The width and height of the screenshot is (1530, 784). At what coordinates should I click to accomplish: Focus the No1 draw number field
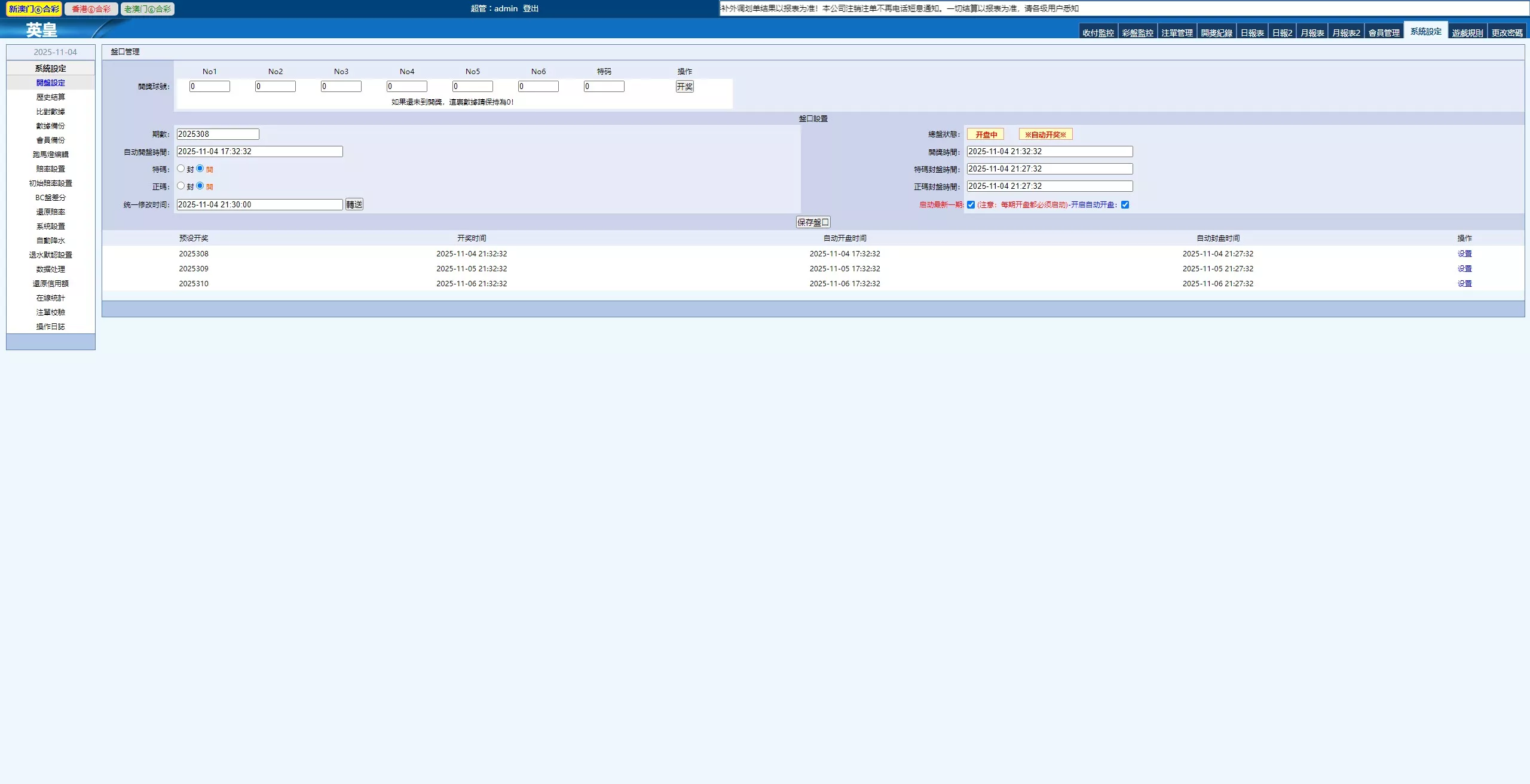click(210, 87)
